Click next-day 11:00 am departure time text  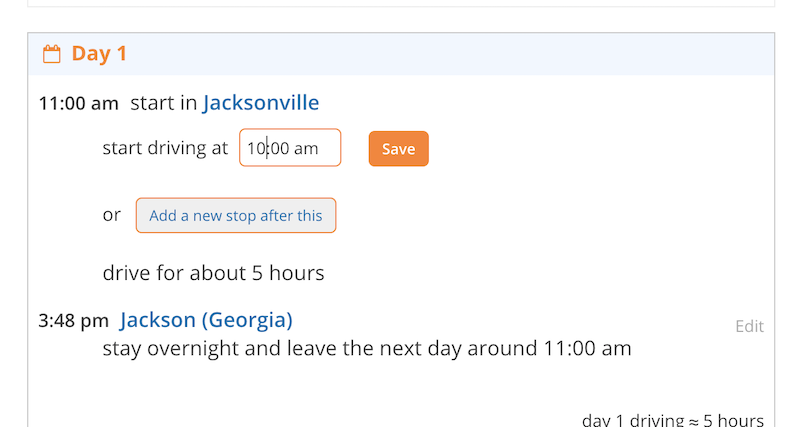pyautogui.click(x=587, y=348)
